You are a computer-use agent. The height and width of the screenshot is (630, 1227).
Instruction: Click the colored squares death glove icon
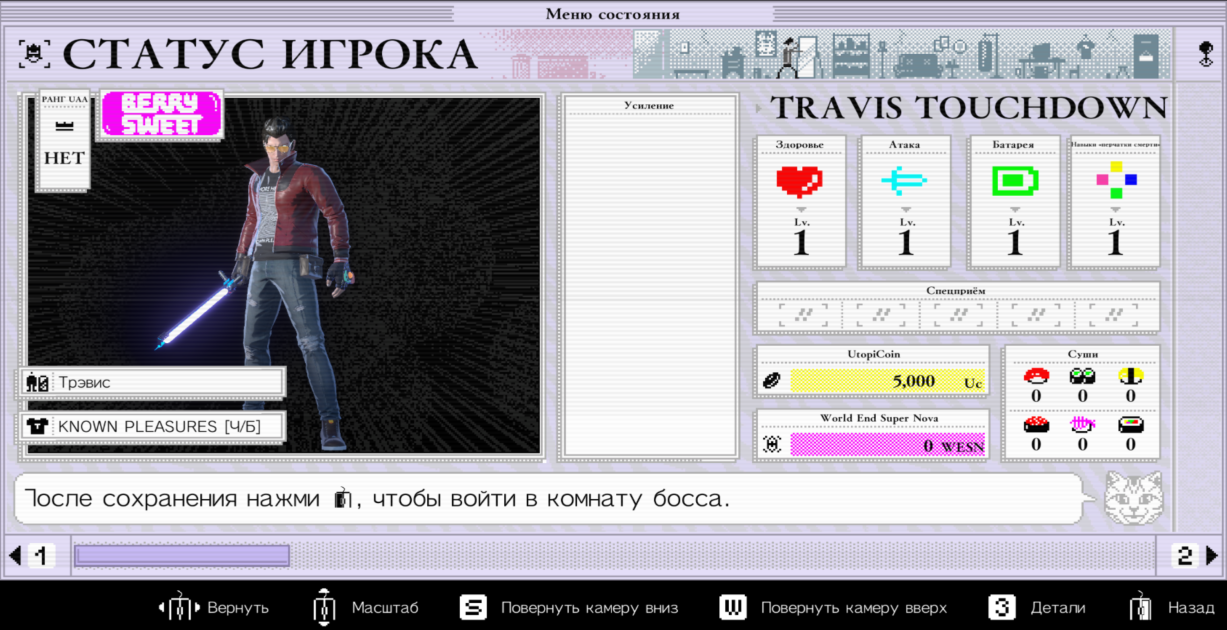click(x=1116, y=180)
